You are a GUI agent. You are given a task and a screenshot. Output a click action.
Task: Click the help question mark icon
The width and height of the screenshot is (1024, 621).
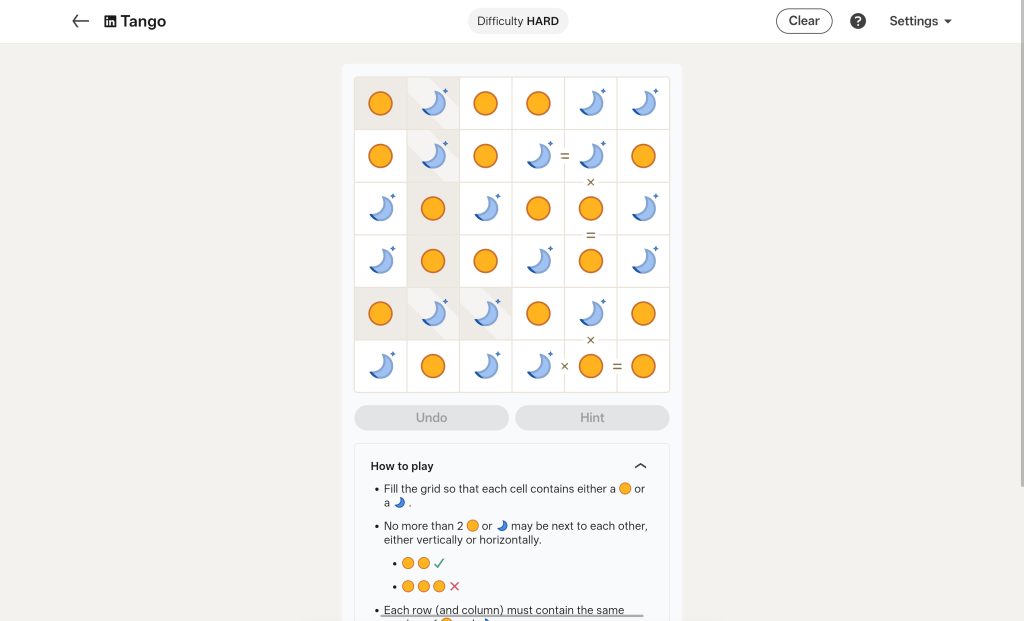pyautogui.click(x=857, y=20)
